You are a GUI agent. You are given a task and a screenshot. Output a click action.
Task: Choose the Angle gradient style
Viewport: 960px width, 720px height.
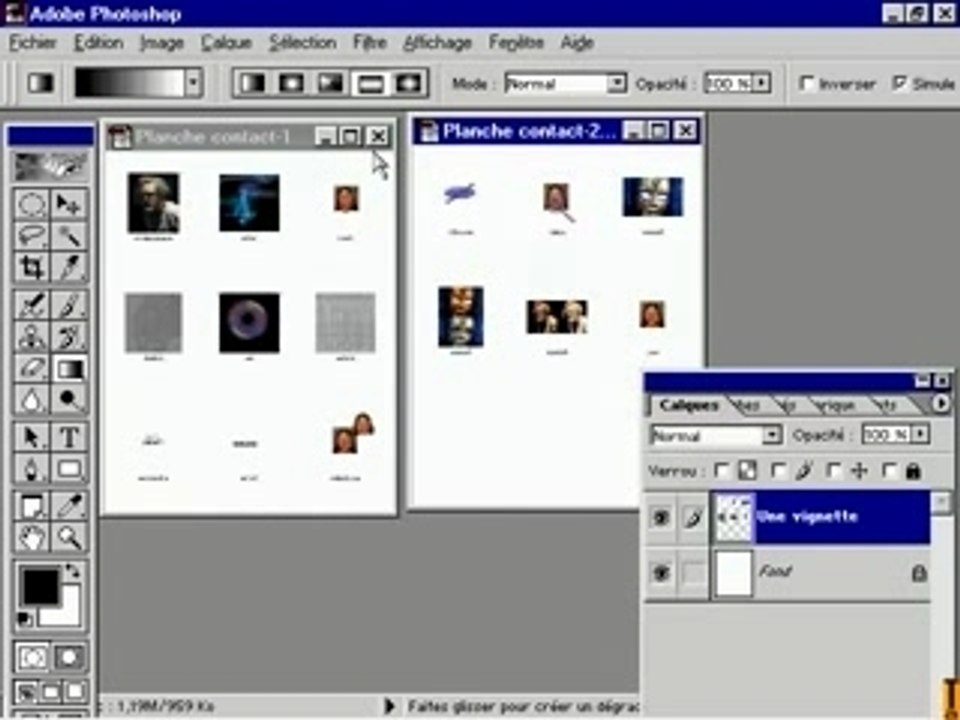pyautogui.click(x=330, y=83)
